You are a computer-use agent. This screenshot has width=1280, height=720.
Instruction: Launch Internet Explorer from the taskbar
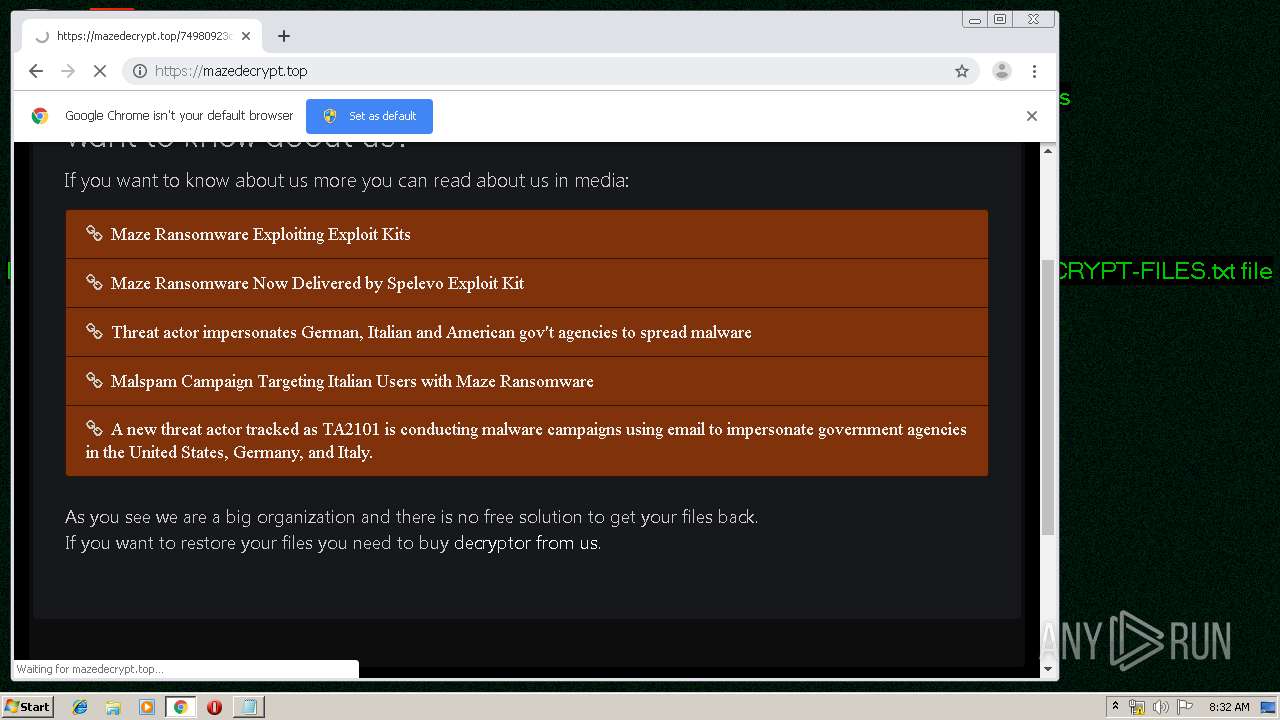pyautogui.click(x=80, y=707)
